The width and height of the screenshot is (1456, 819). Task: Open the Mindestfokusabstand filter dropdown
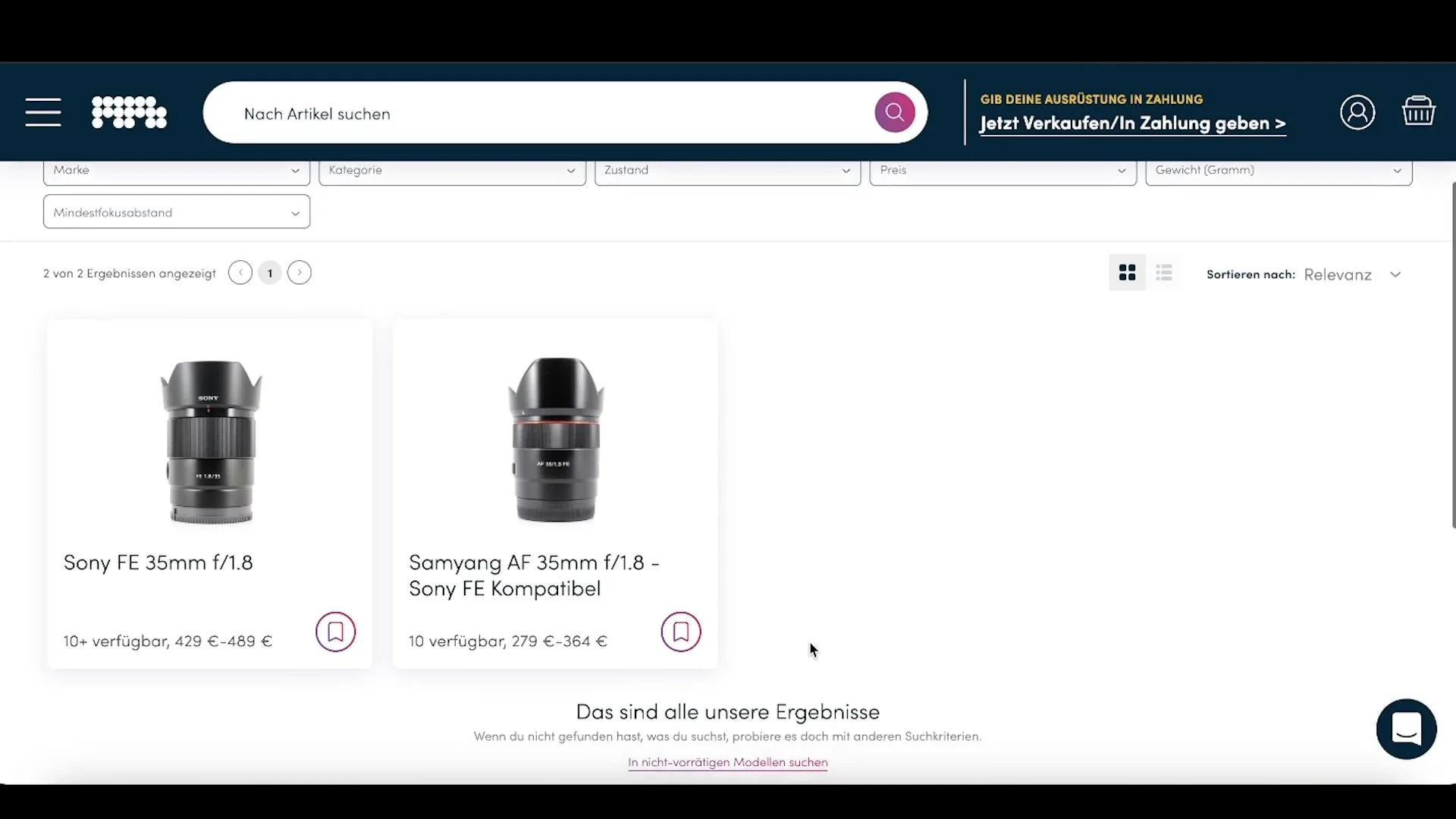(176, 212)
